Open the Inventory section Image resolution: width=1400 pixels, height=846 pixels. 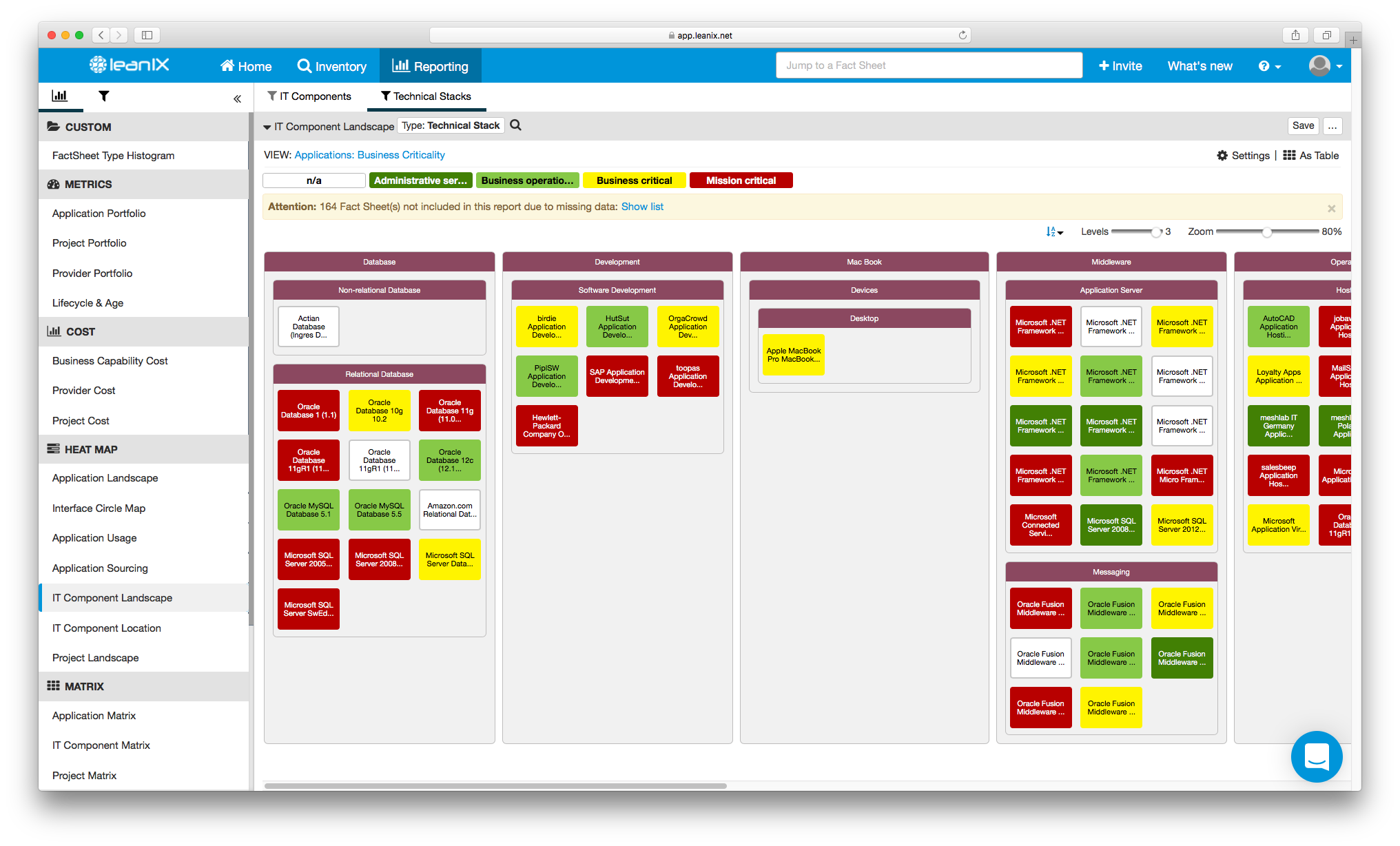tap(332, 66)
